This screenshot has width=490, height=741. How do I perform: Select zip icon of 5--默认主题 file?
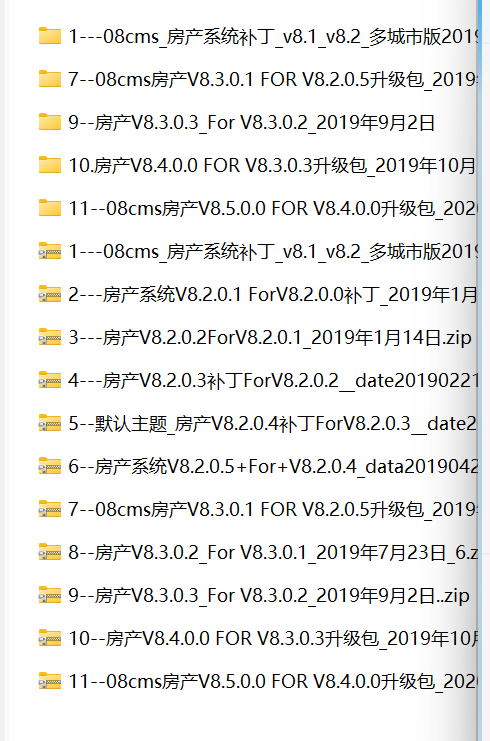(50, 423)
